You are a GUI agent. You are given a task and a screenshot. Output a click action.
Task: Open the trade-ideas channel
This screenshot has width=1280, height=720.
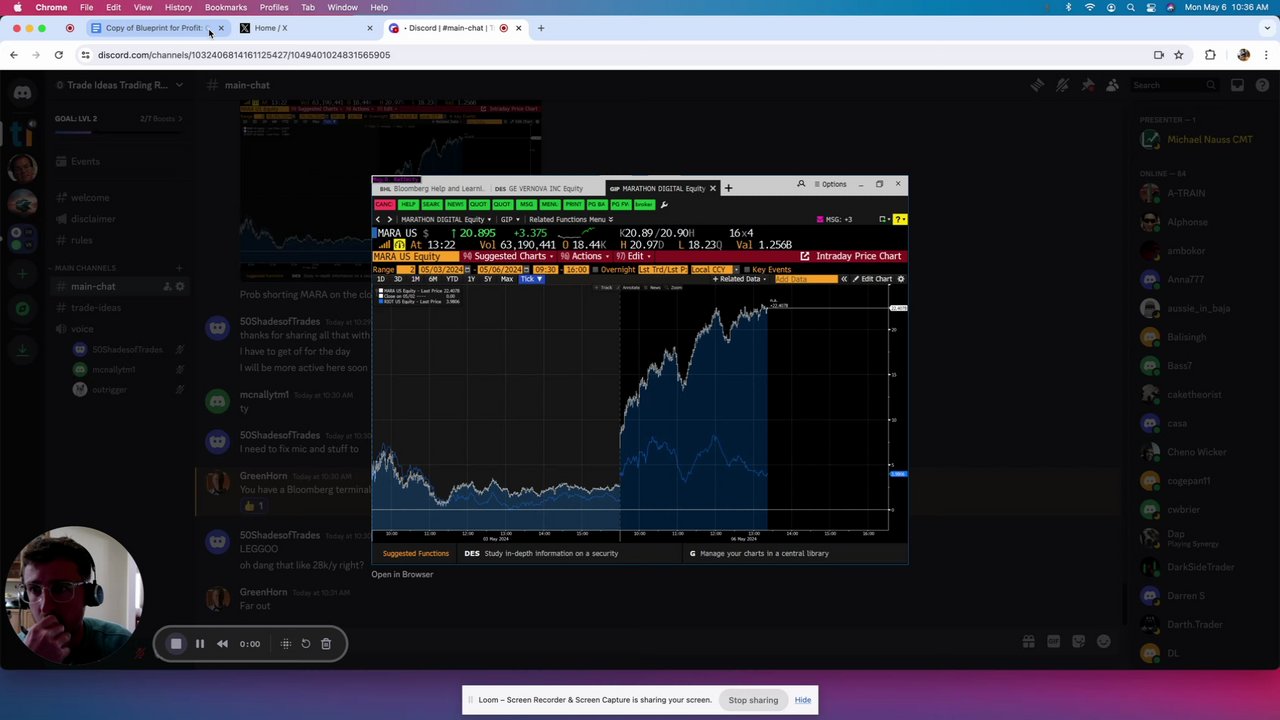[x=96, y=308]
